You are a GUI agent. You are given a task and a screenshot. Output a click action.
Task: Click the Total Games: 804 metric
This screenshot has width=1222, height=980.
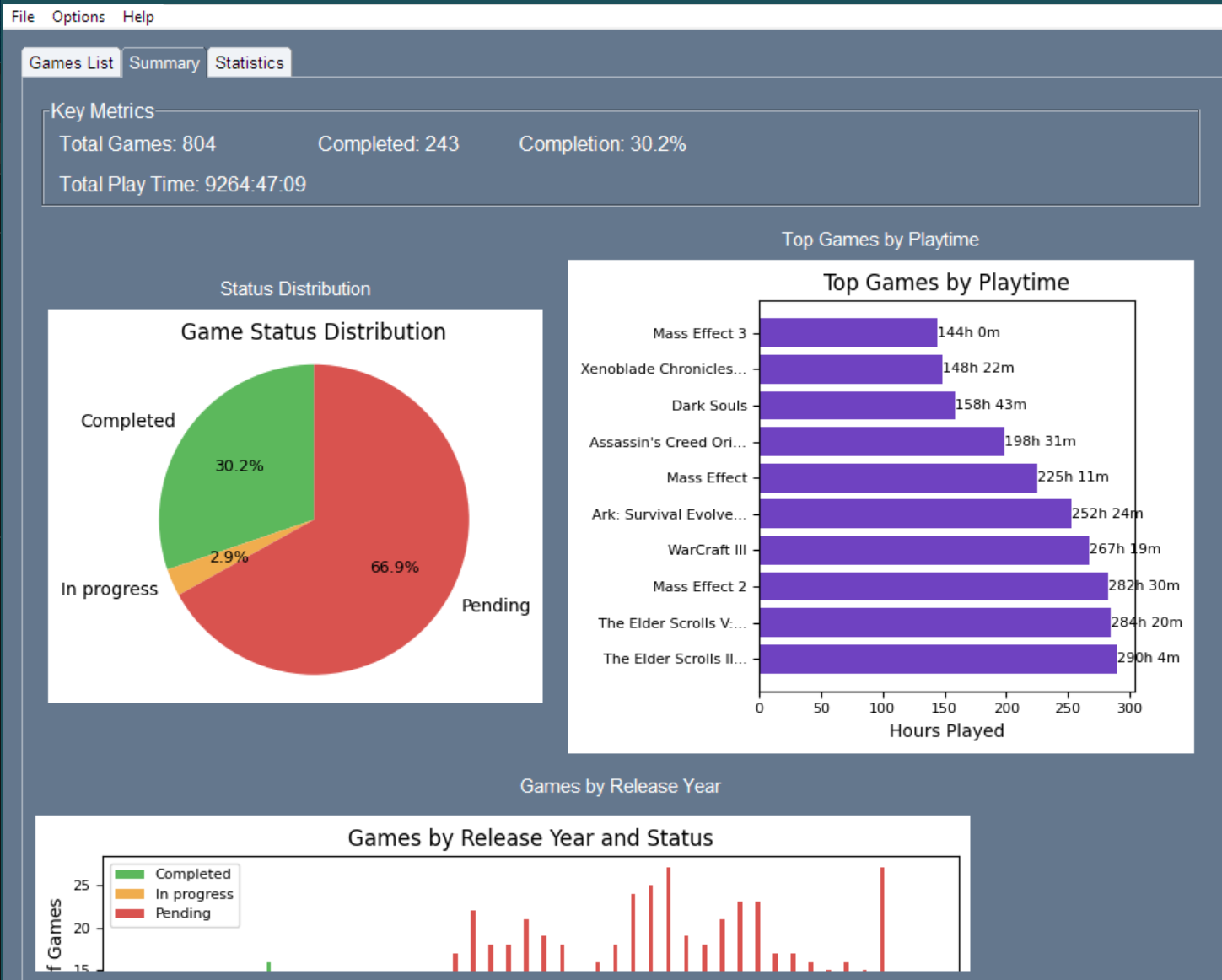(137, 144)
